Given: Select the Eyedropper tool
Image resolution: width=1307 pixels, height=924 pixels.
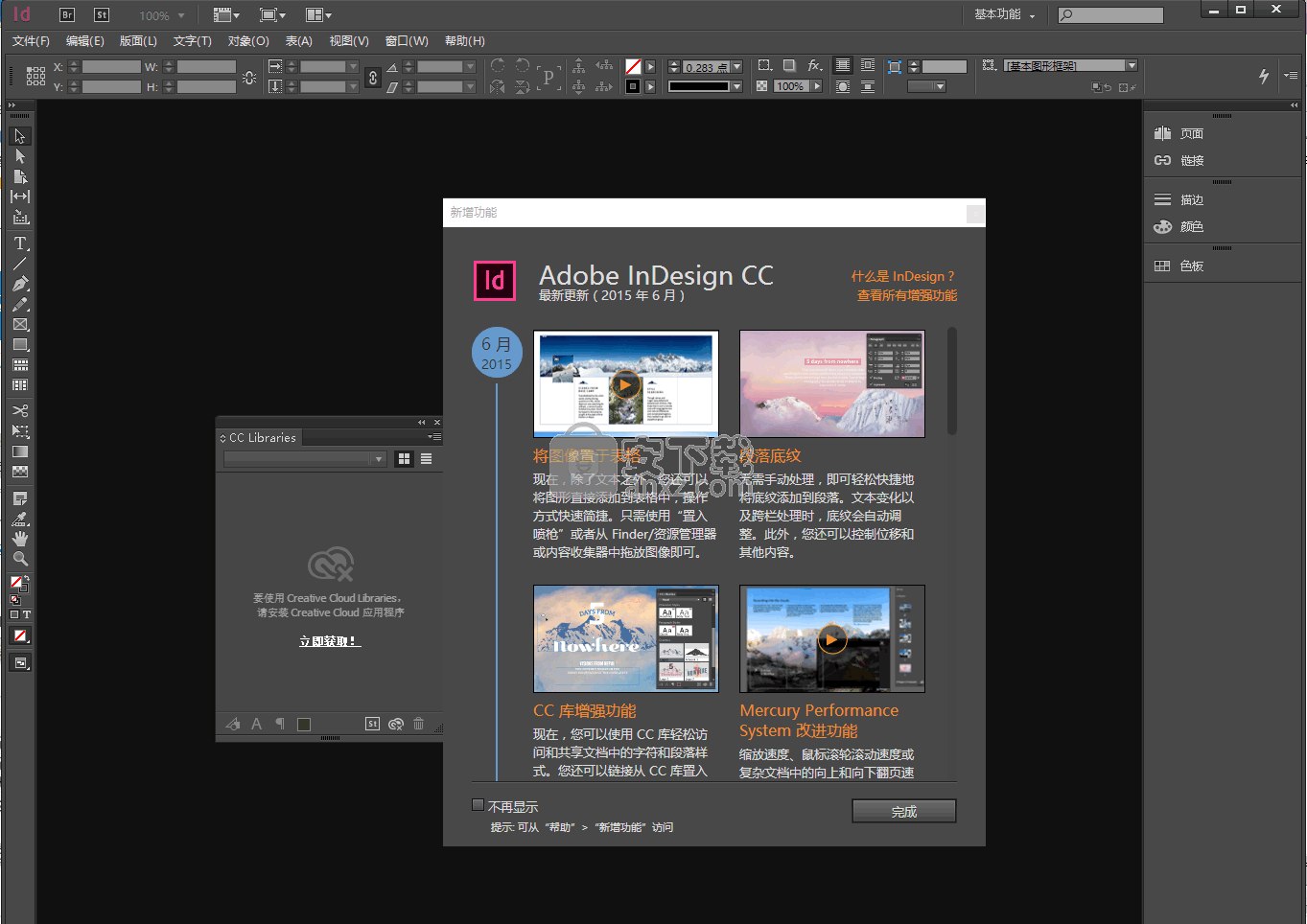Looking at the screenshot, I should tap(20, 519).
